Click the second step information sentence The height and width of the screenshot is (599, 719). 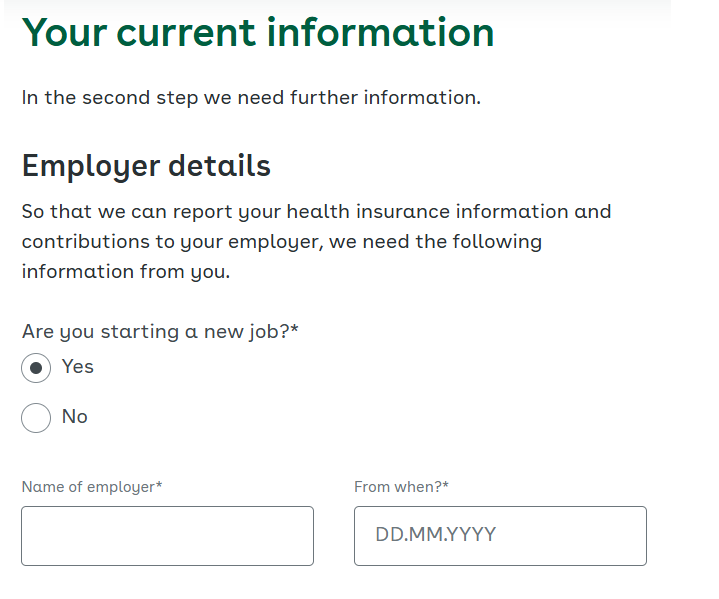(251, 98)
